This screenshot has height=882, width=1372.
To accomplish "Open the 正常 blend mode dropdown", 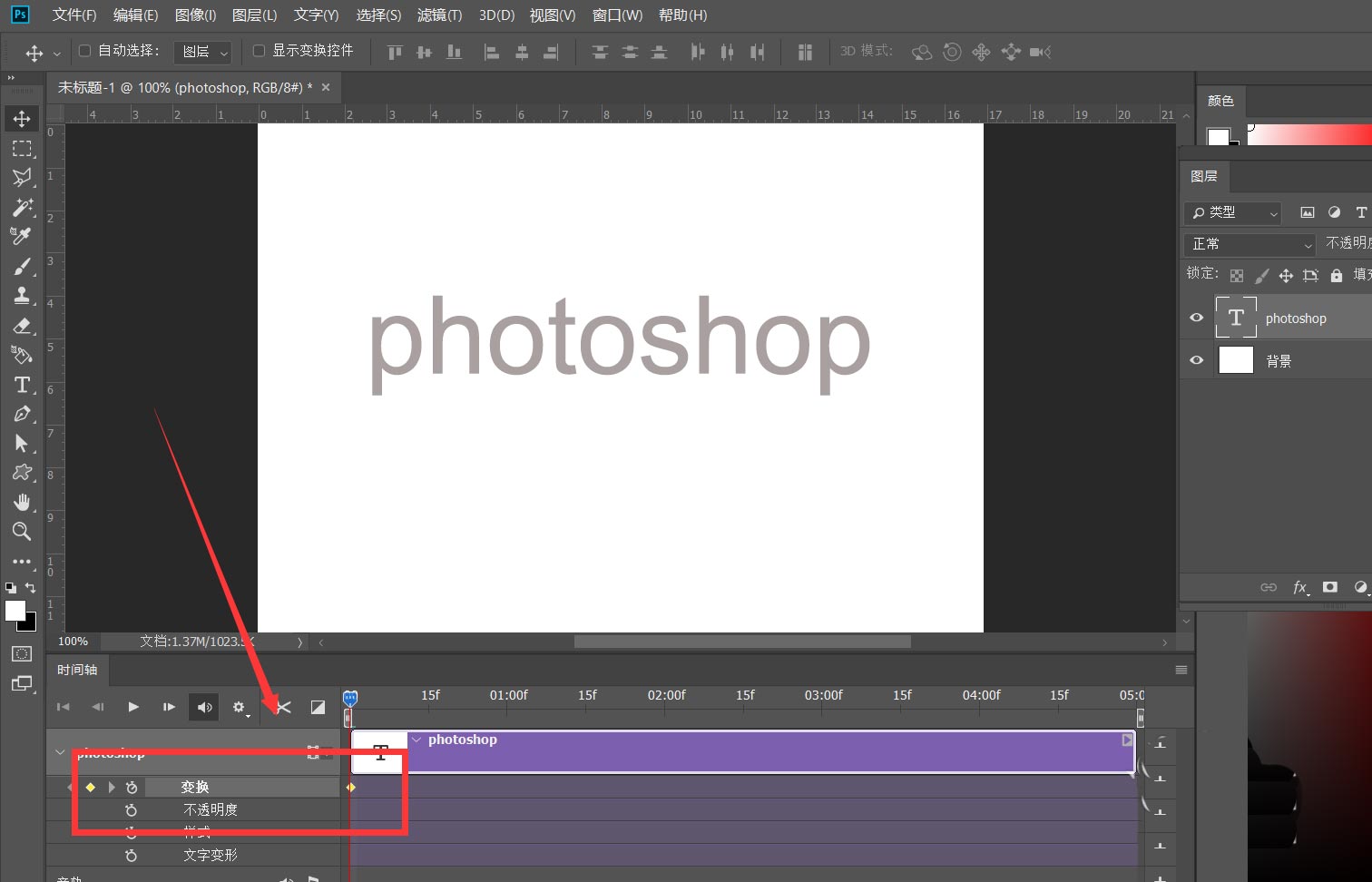I will pos(1250,244).
